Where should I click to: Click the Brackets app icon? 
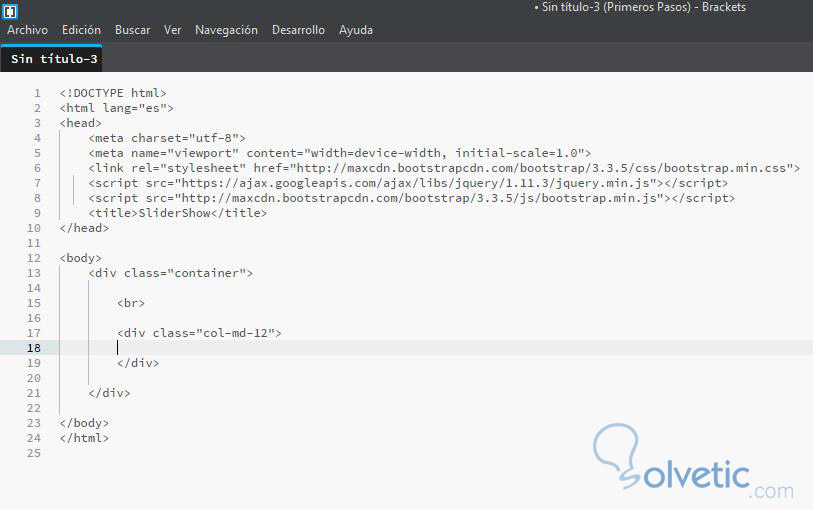[x=10, y=11]
